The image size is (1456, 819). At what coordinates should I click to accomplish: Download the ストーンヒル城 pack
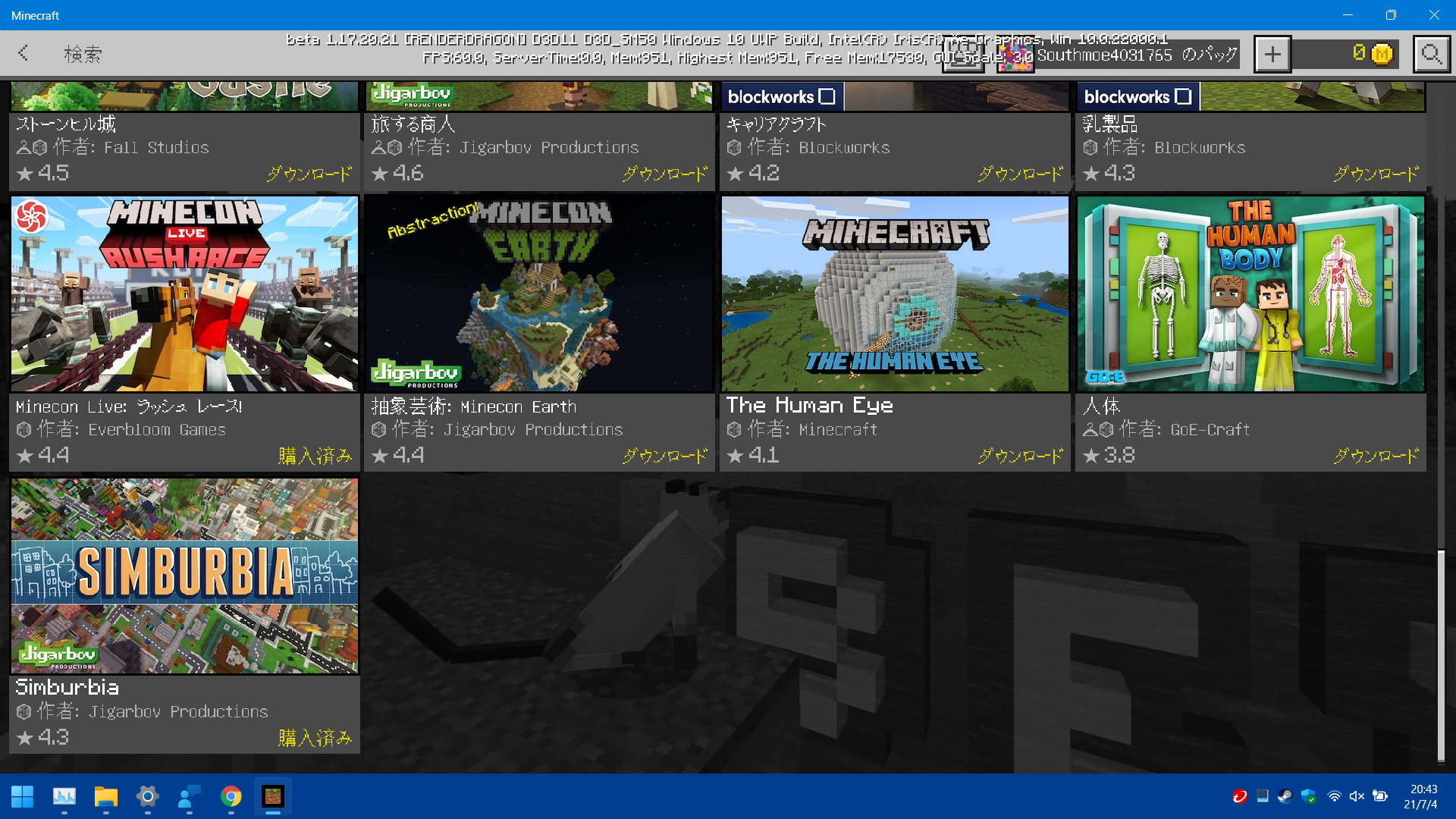click(x=309, y=174)
